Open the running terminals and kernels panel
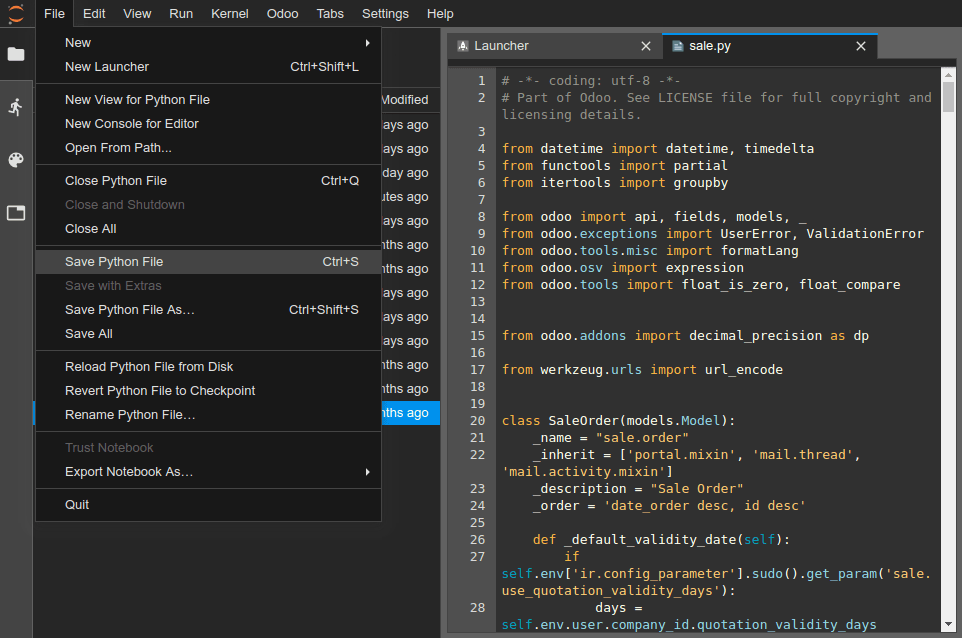 pos(16,107)
